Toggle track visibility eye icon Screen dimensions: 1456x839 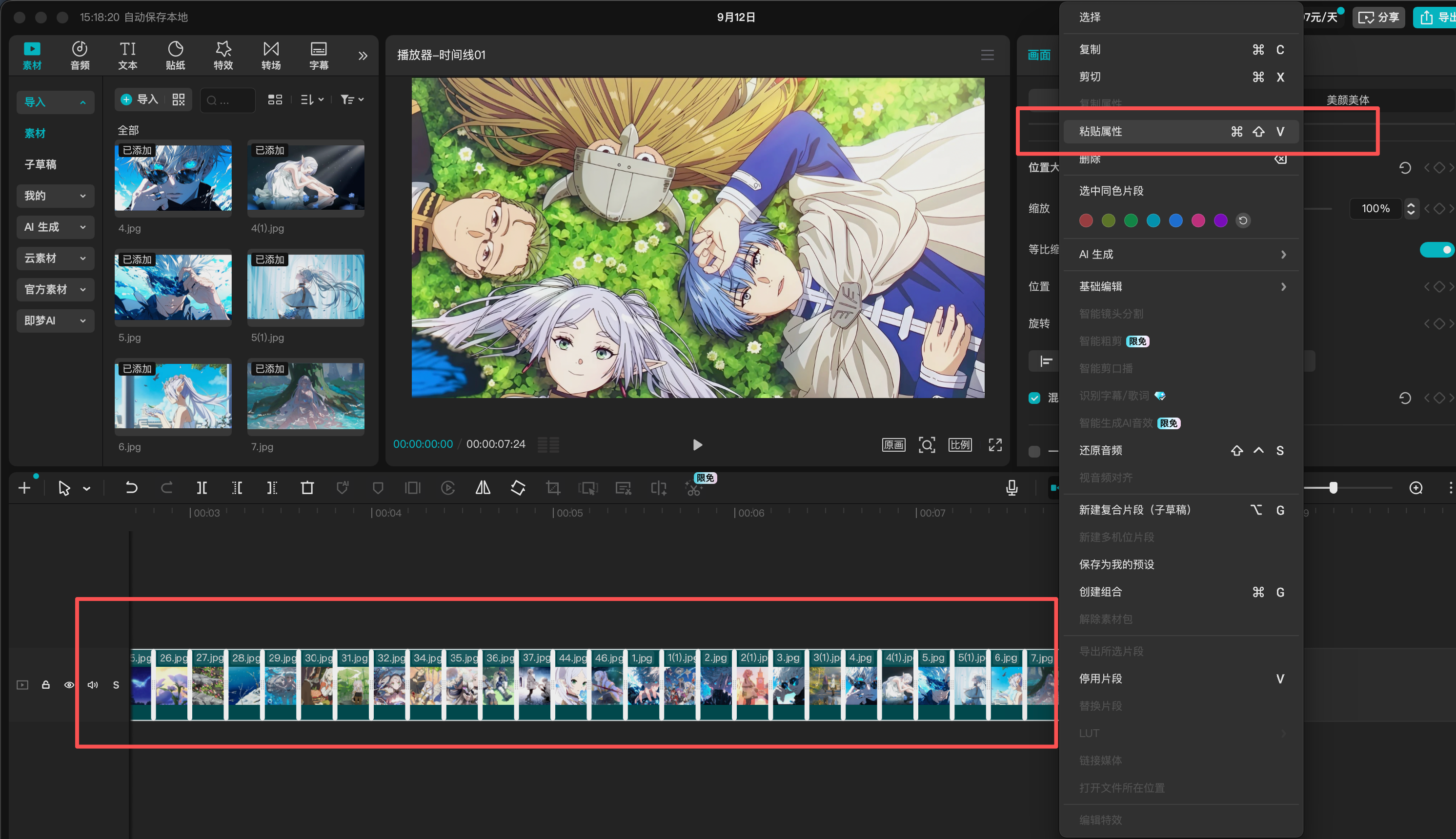tap(69, 684)
